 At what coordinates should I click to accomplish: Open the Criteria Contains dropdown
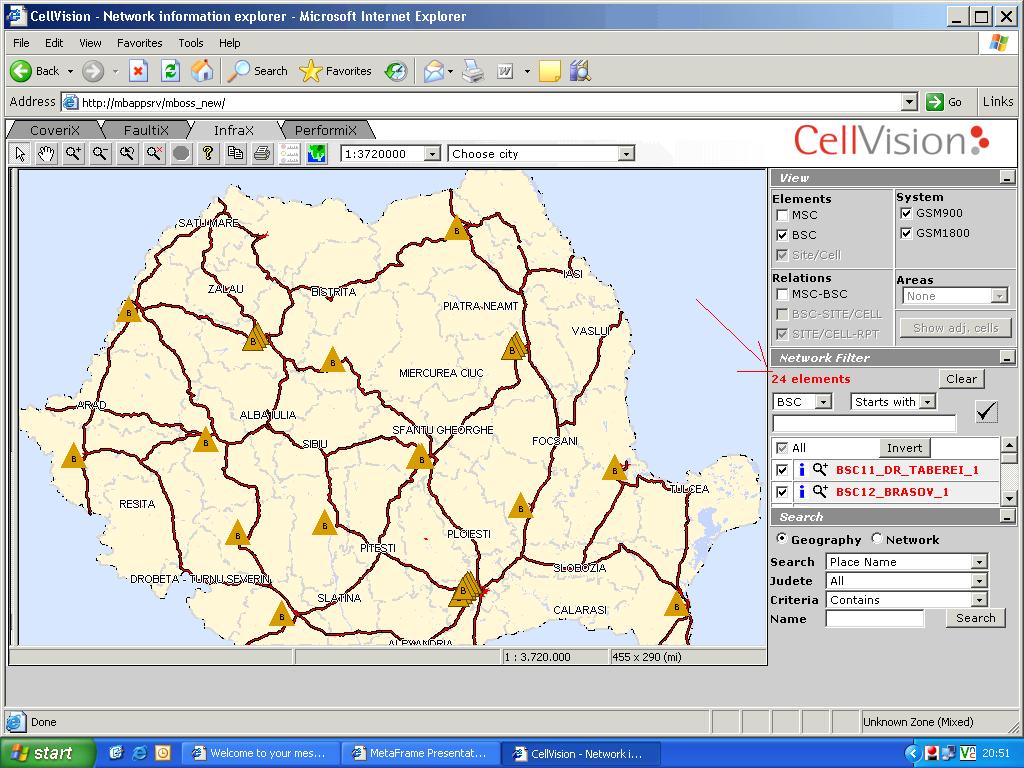(978, 600)
